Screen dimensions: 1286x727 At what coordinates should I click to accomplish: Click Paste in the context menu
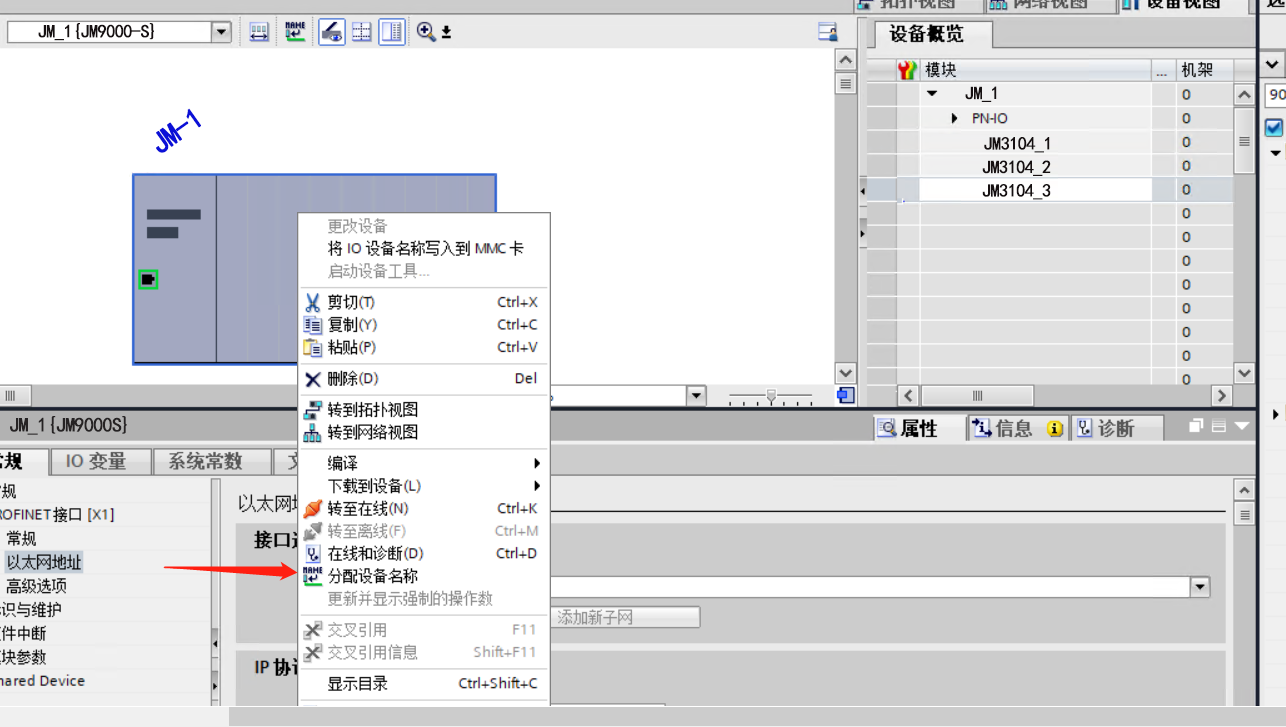[x=424, y=348]
